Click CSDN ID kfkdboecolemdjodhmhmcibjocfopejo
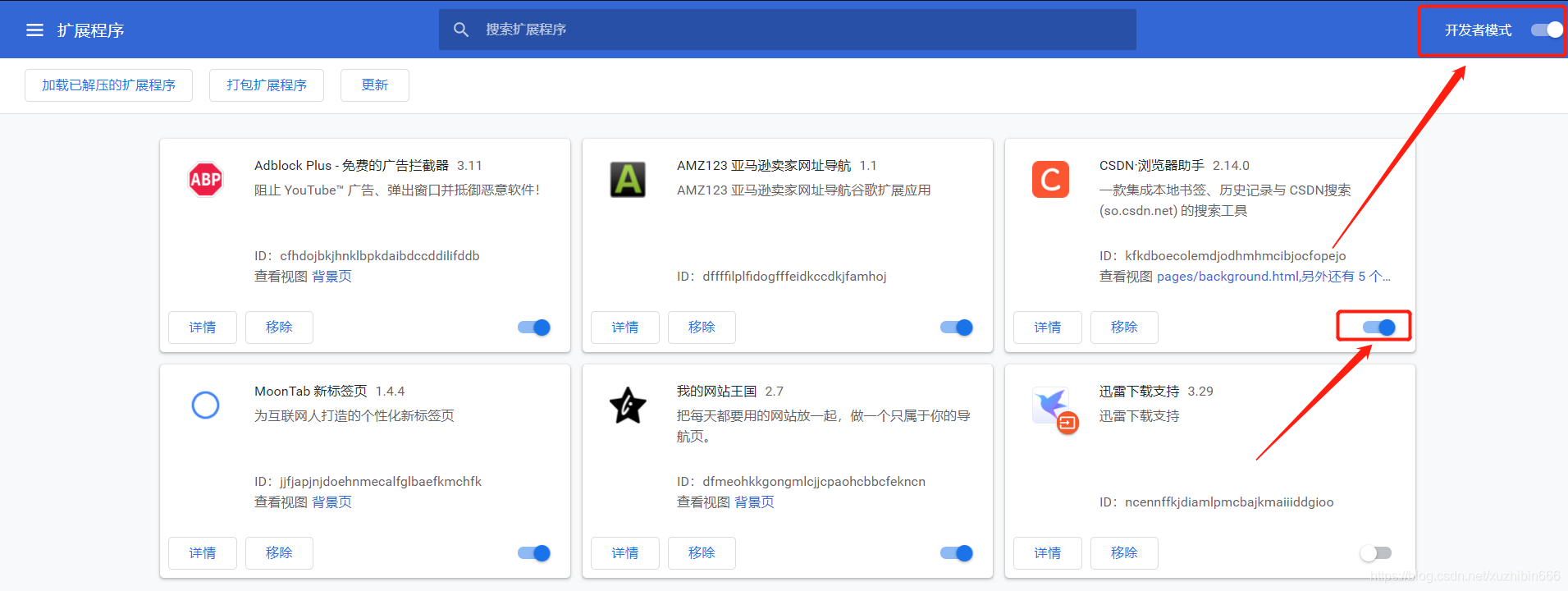Screen dimensions: 1568x591 click(x=1235, y=256)
